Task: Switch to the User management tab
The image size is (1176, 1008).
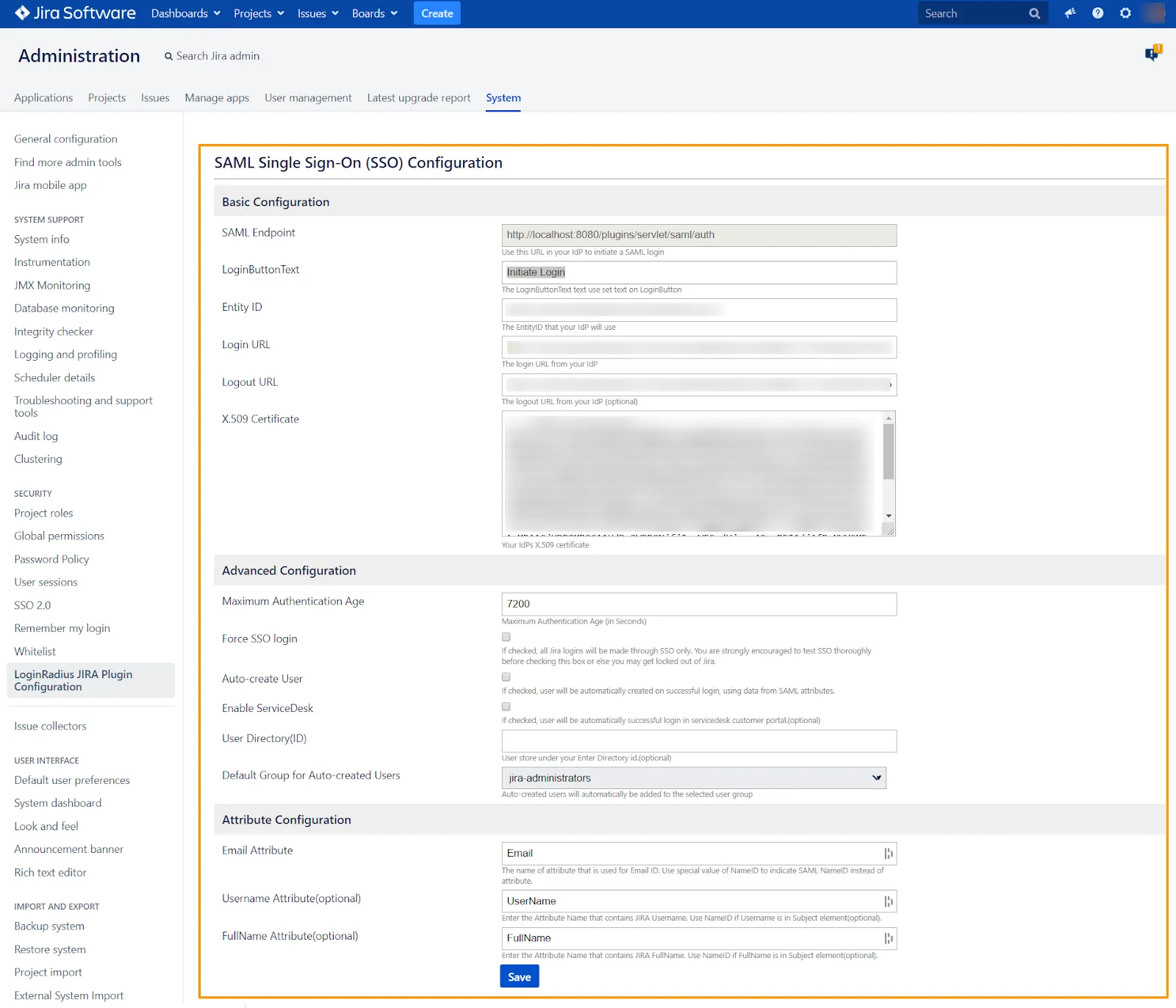Action: 308,98
